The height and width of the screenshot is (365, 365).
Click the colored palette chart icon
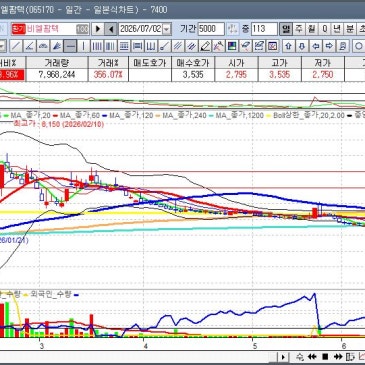coord(232,46)
